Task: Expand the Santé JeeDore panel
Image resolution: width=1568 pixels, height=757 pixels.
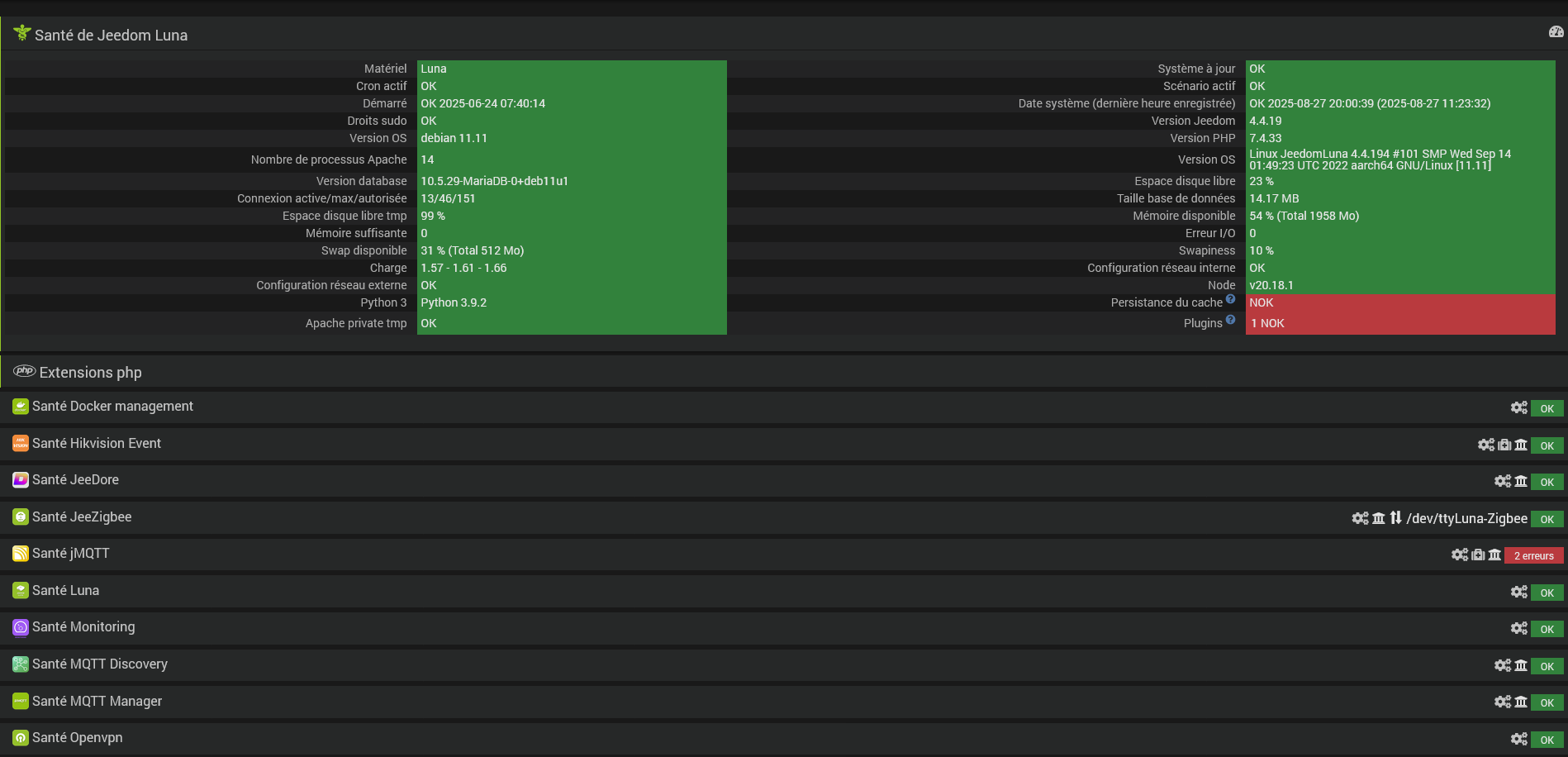Action: coord(75,480)
